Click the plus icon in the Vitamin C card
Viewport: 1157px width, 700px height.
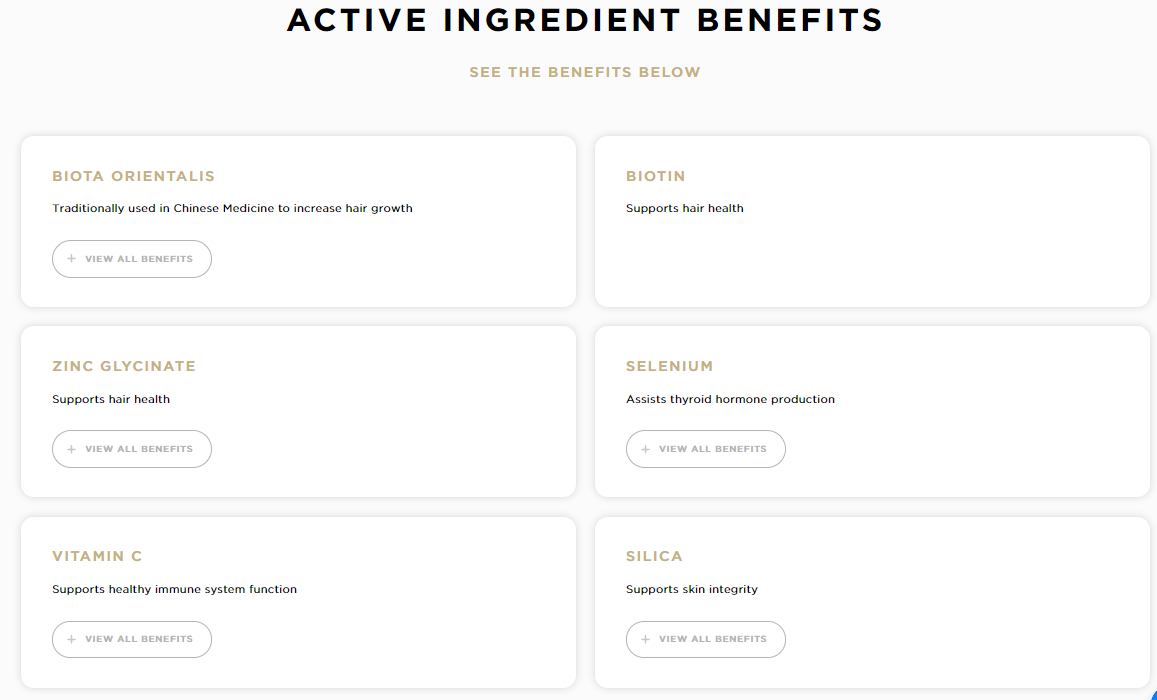point(71,639)
